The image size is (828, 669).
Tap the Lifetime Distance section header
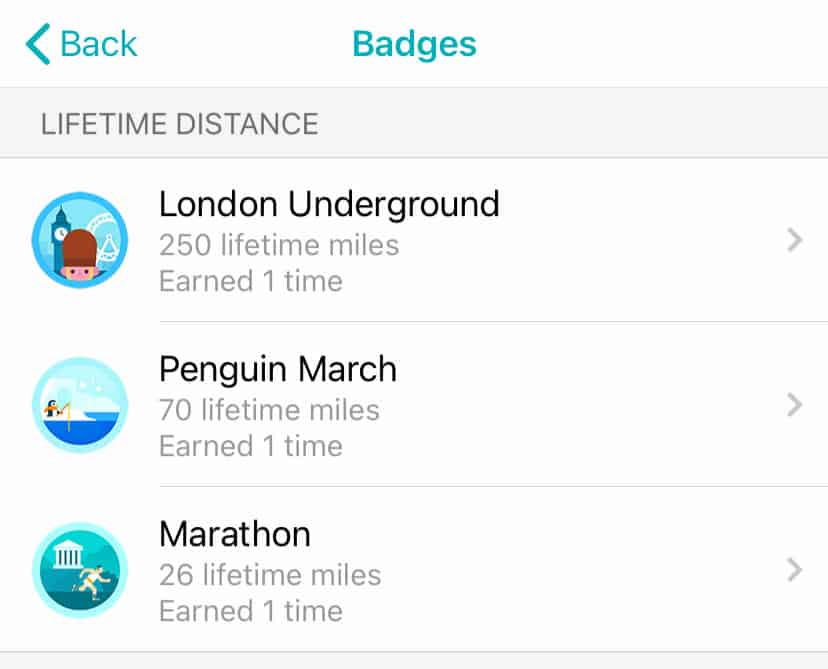point(180,124)
